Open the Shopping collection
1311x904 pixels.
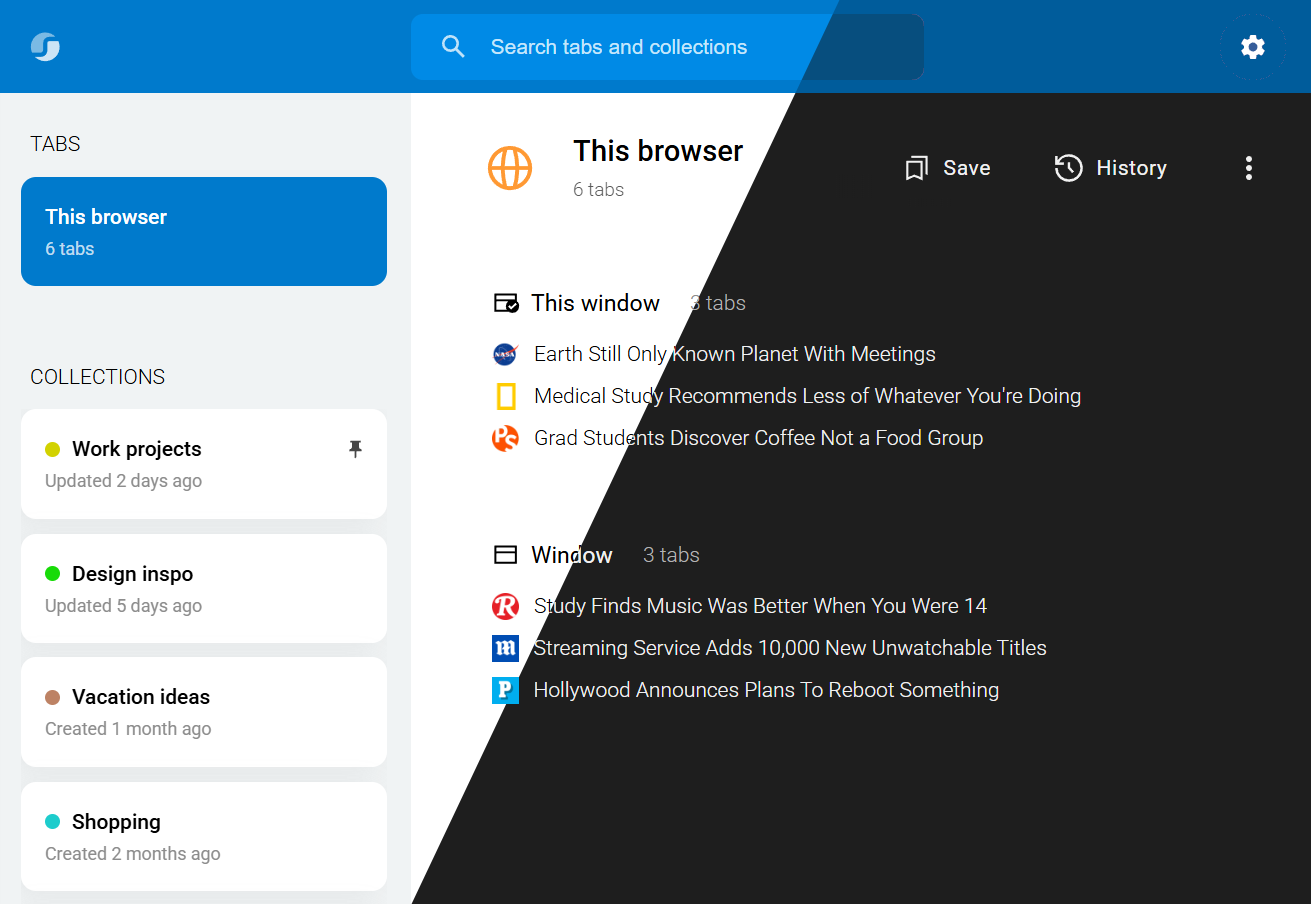[204, 837]
